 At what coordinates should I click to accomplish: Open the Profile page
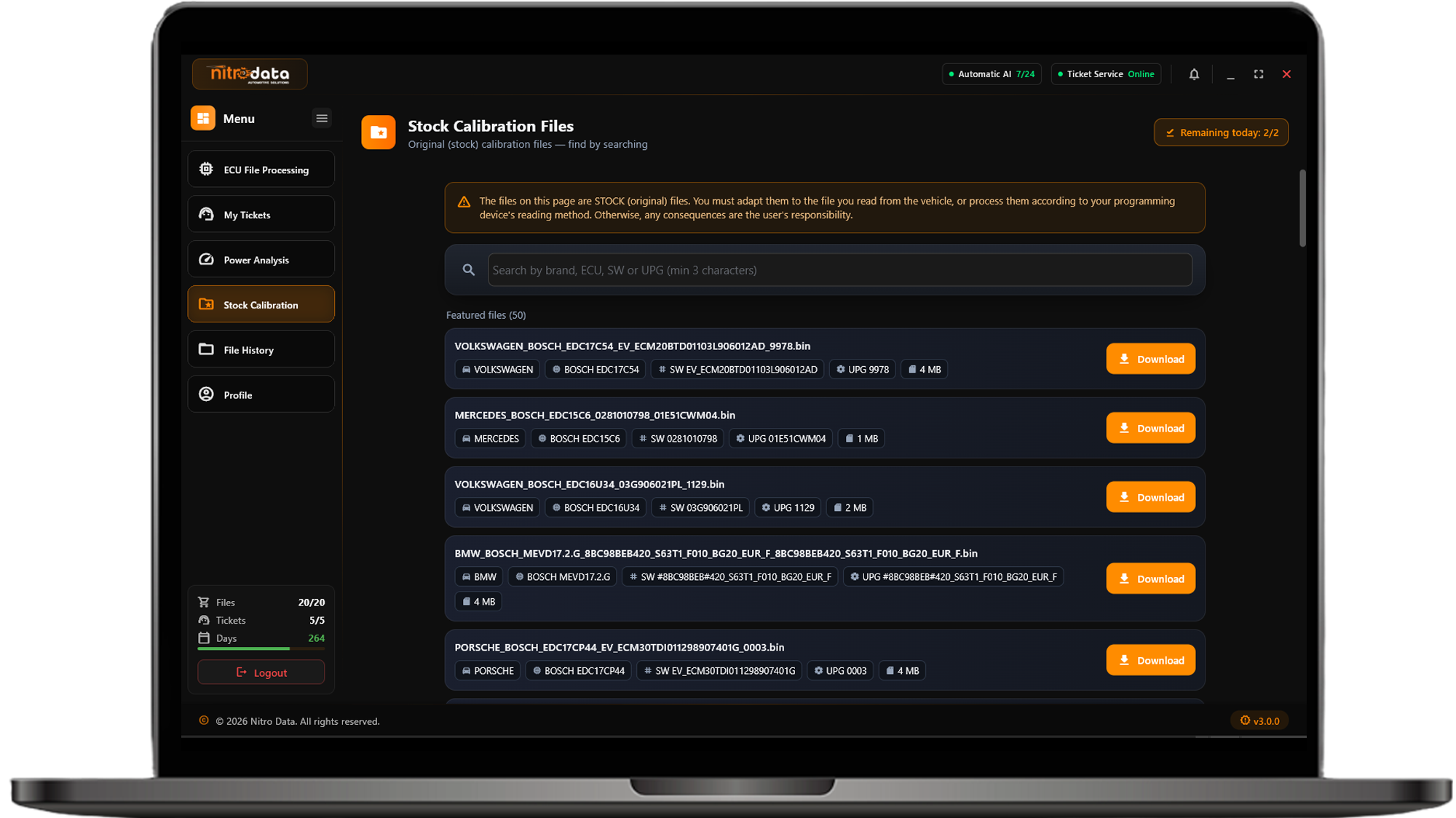(x=261, y=394)
